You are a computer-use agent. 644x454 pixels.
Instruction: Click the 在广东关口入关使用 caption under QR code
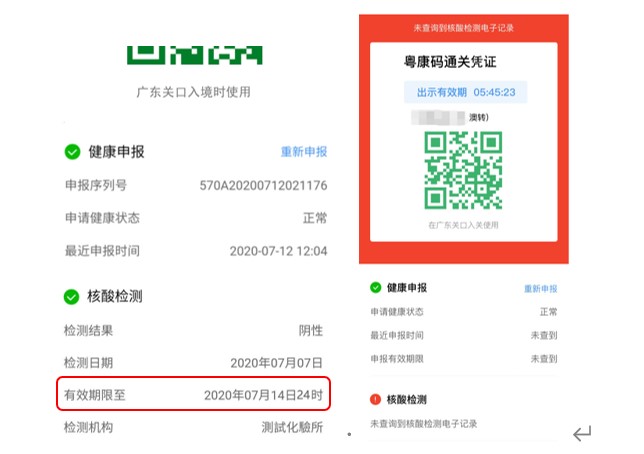tap(463, 225)
